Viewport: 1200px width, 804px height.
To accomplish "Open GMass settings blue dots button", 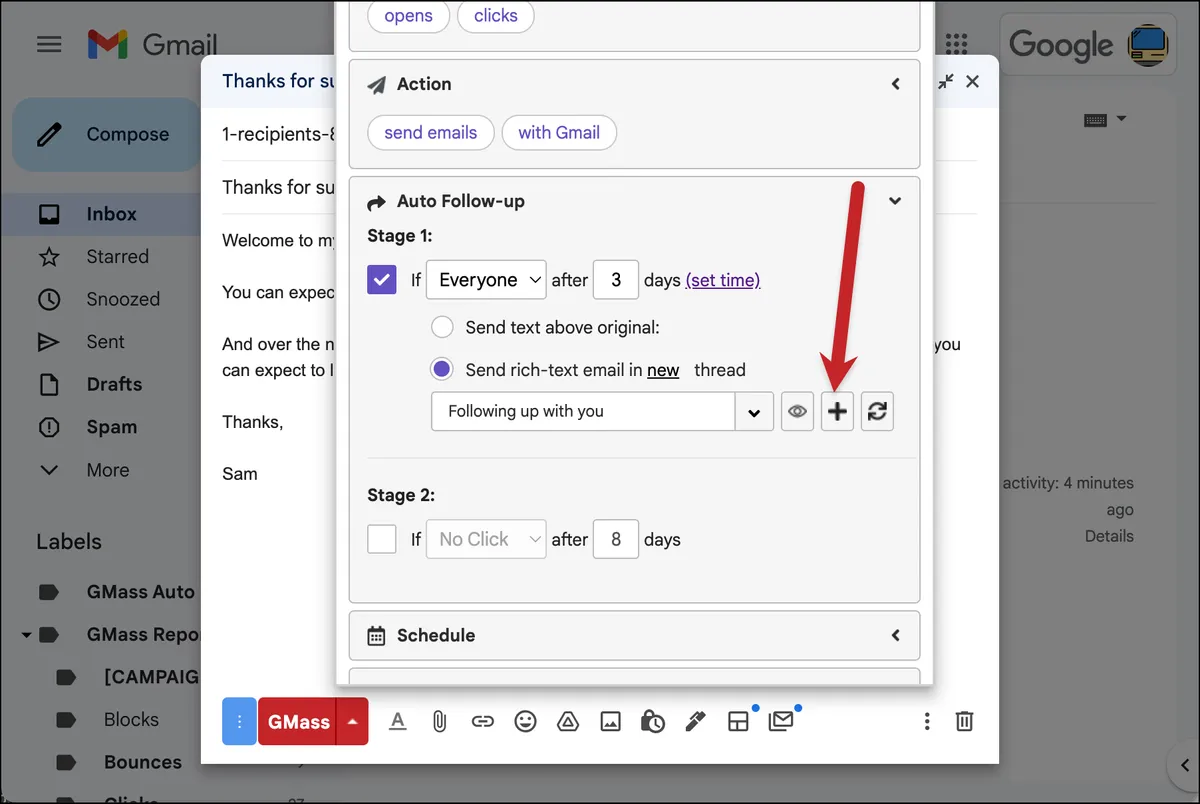I will 239,721.
